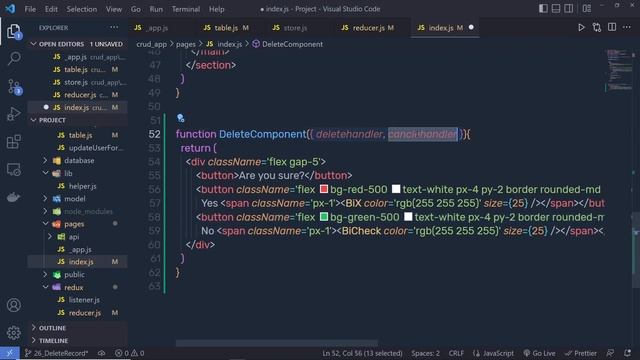Click the lightbulb code action on line 51
Screen dimensions: 640x360
[x=180, y=118]
